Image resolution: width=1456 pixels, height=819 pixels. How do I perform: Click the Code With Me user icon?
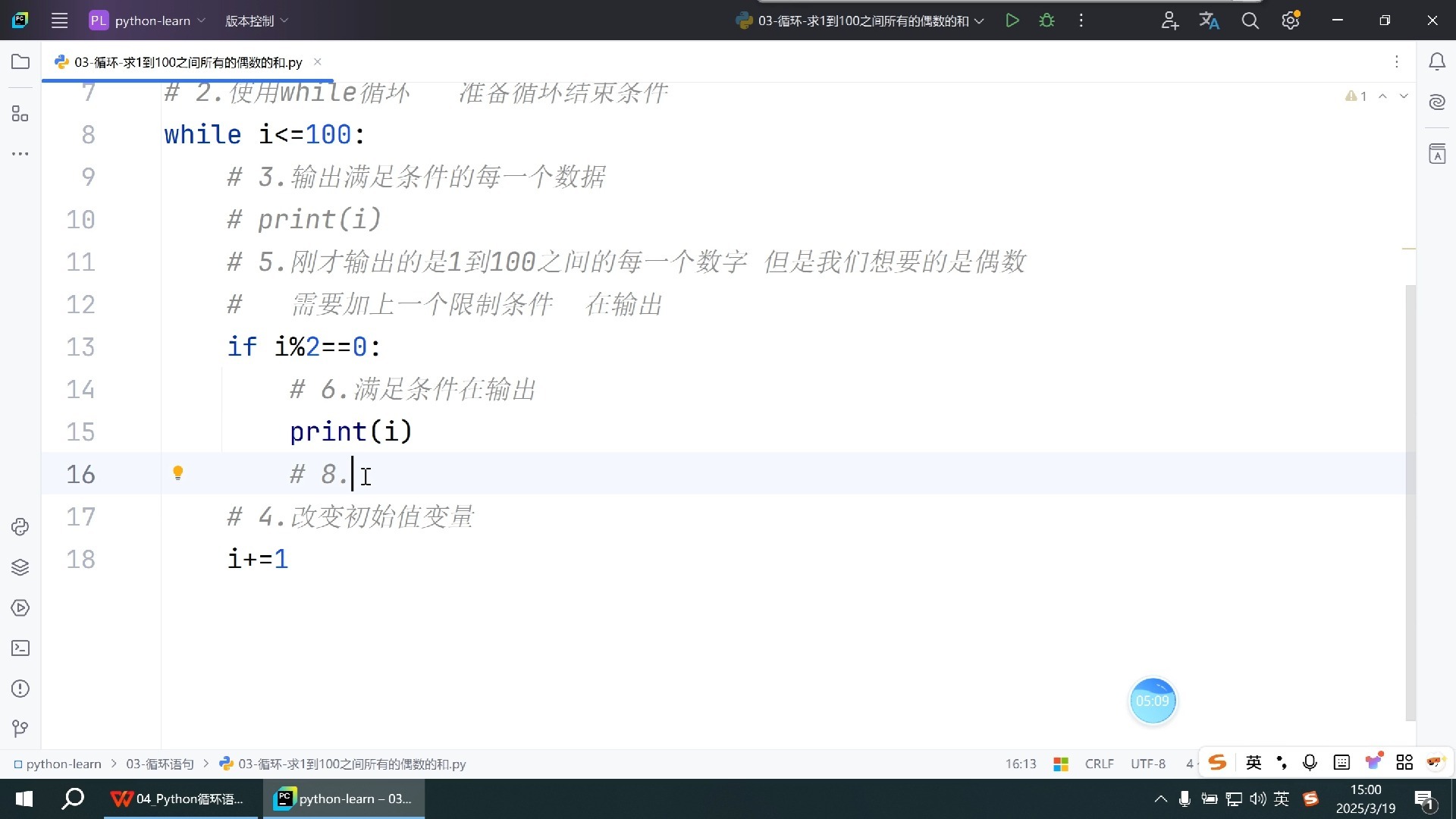[x=1169, y=20]
